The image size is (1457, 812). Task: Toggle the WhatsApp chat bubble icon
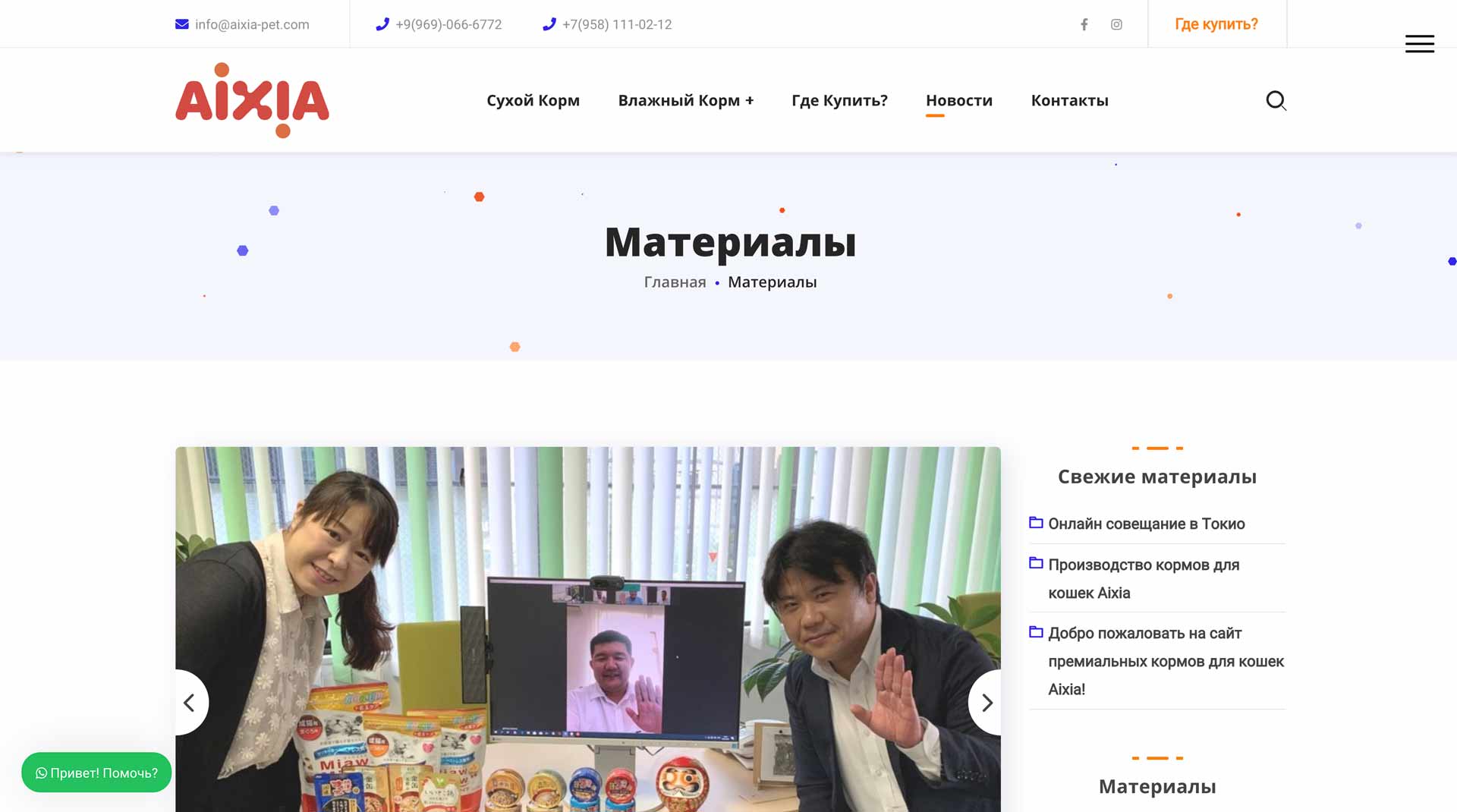[40, 773]
